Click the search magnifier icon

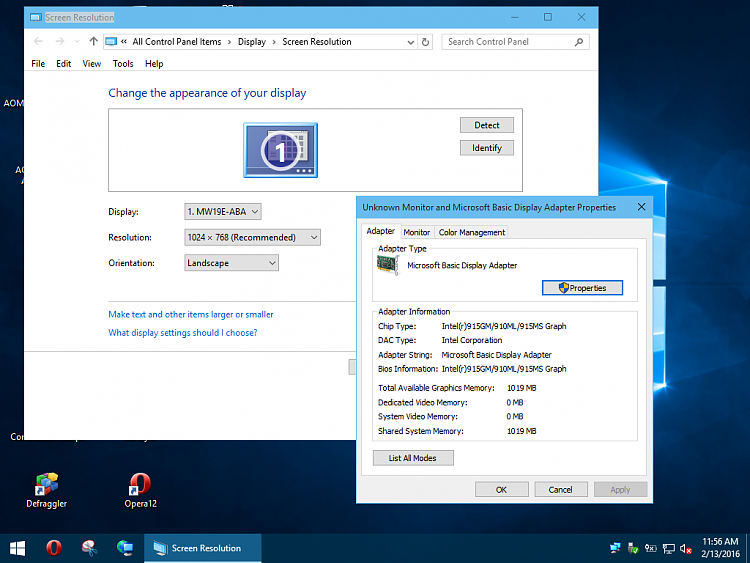(x=579, y=42)
